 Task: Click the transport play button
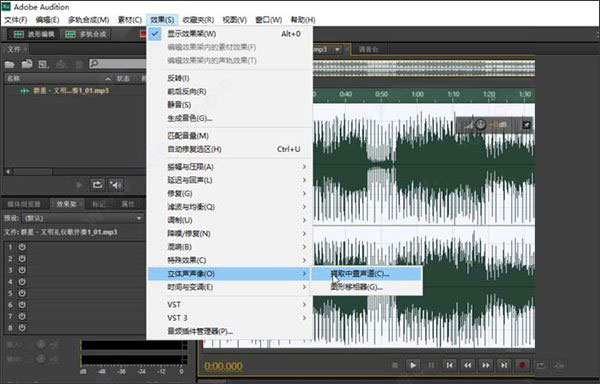412,365
